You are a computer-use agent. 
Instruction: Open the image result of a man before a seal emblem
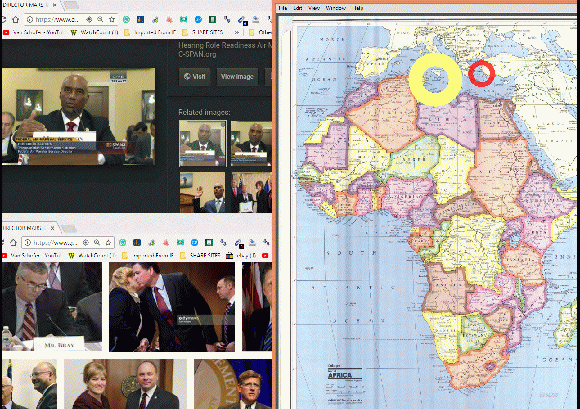click(233, 384)
